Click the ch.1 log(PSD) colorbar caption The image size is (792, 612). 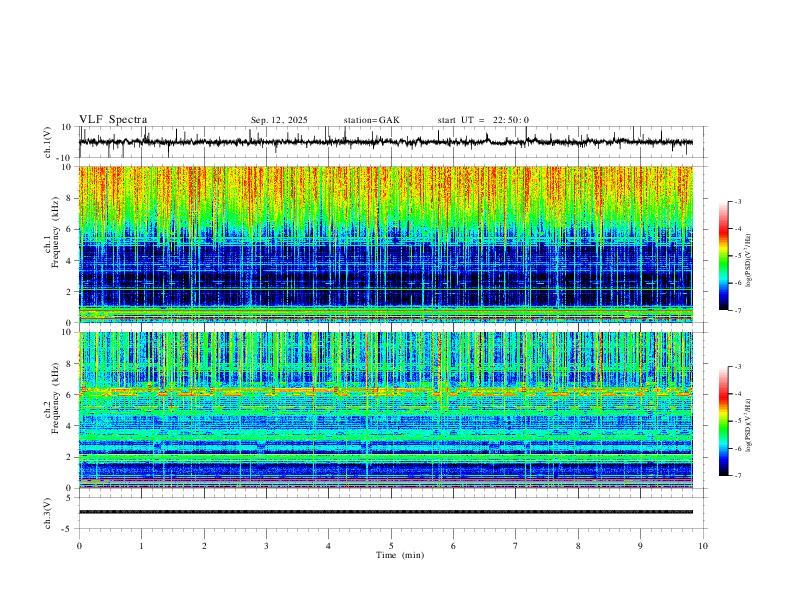pyautogui.click(x=749, y=260)
